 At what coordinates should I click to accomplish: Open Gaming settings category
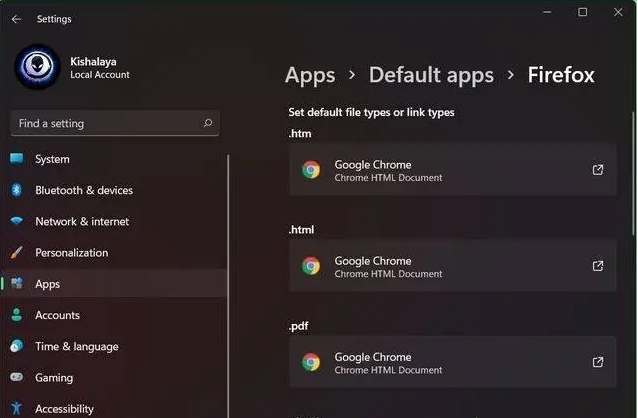(x=54, y=378)
